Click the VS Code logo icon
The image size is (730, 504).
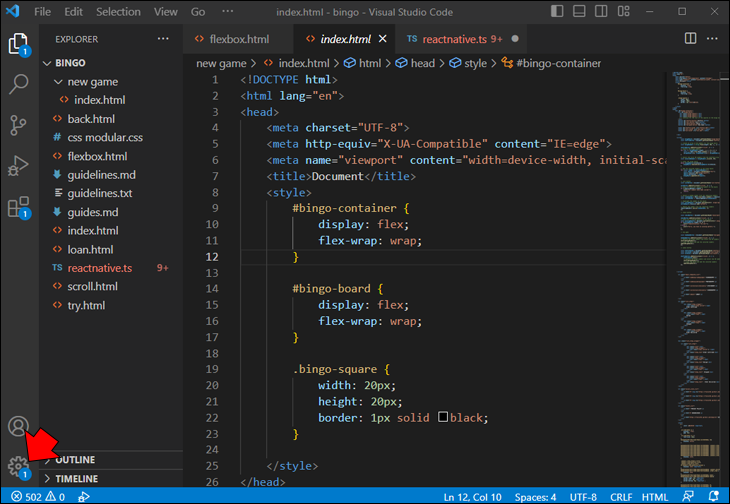[x=13, y=11]
